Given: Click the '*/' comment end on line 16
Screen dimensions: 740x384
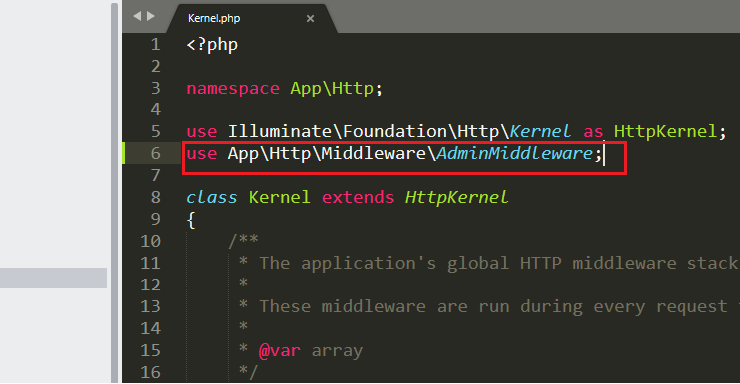Looking at the screenshot, I should click(249, 372).
